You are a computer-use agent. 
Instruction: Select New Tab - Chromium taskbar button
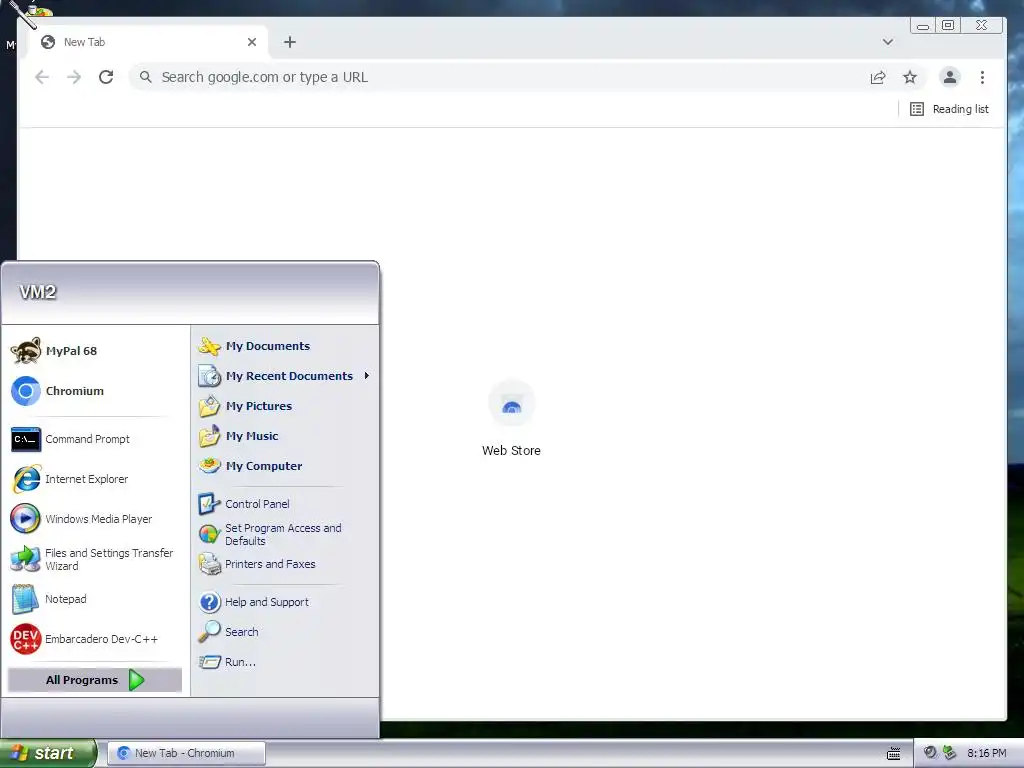pos(186,753)
